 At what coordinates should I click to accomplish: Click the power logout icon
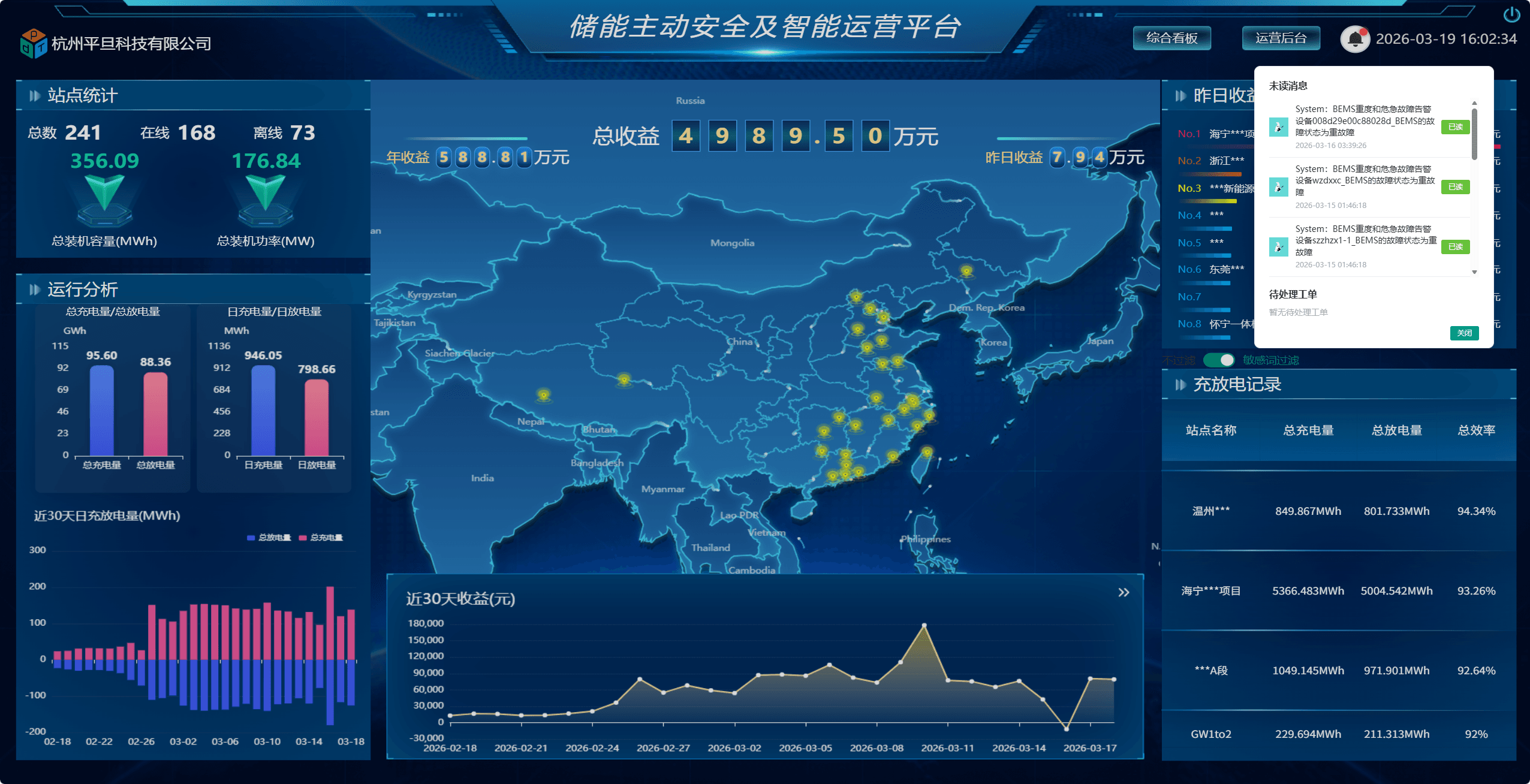click(1511, 14)
